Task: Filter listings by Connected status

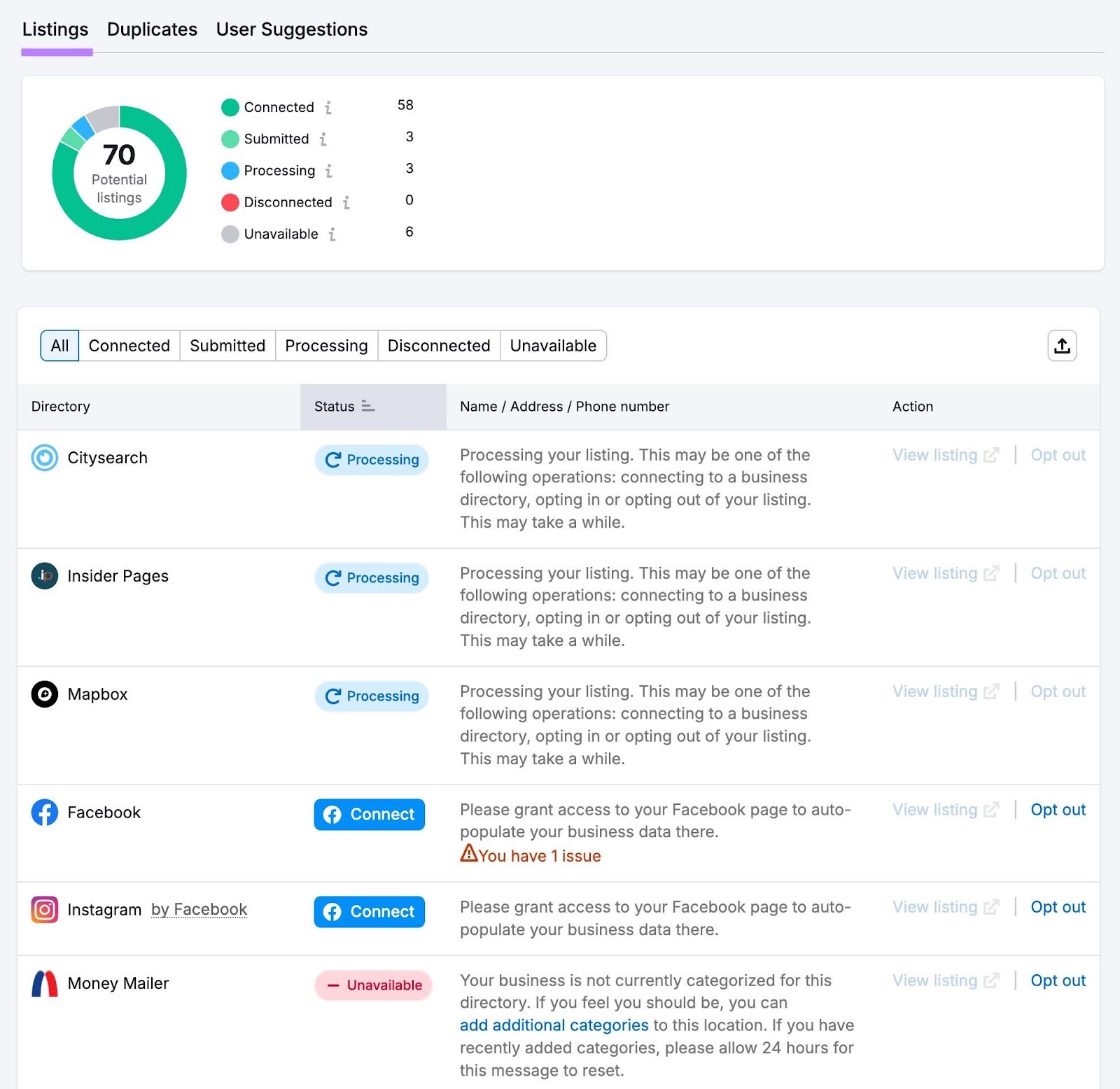Action: [x=129, y=346]
